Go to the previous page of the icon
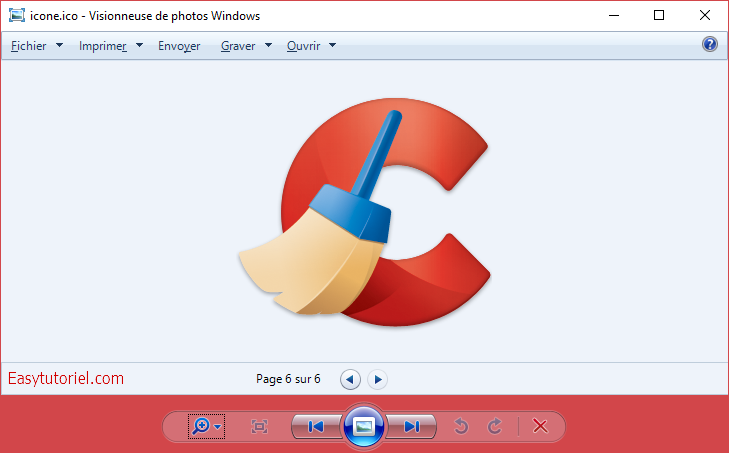Image resolution: width=729 pixels, height=453 pixels. pyautogui.click(x=350, y=380)
